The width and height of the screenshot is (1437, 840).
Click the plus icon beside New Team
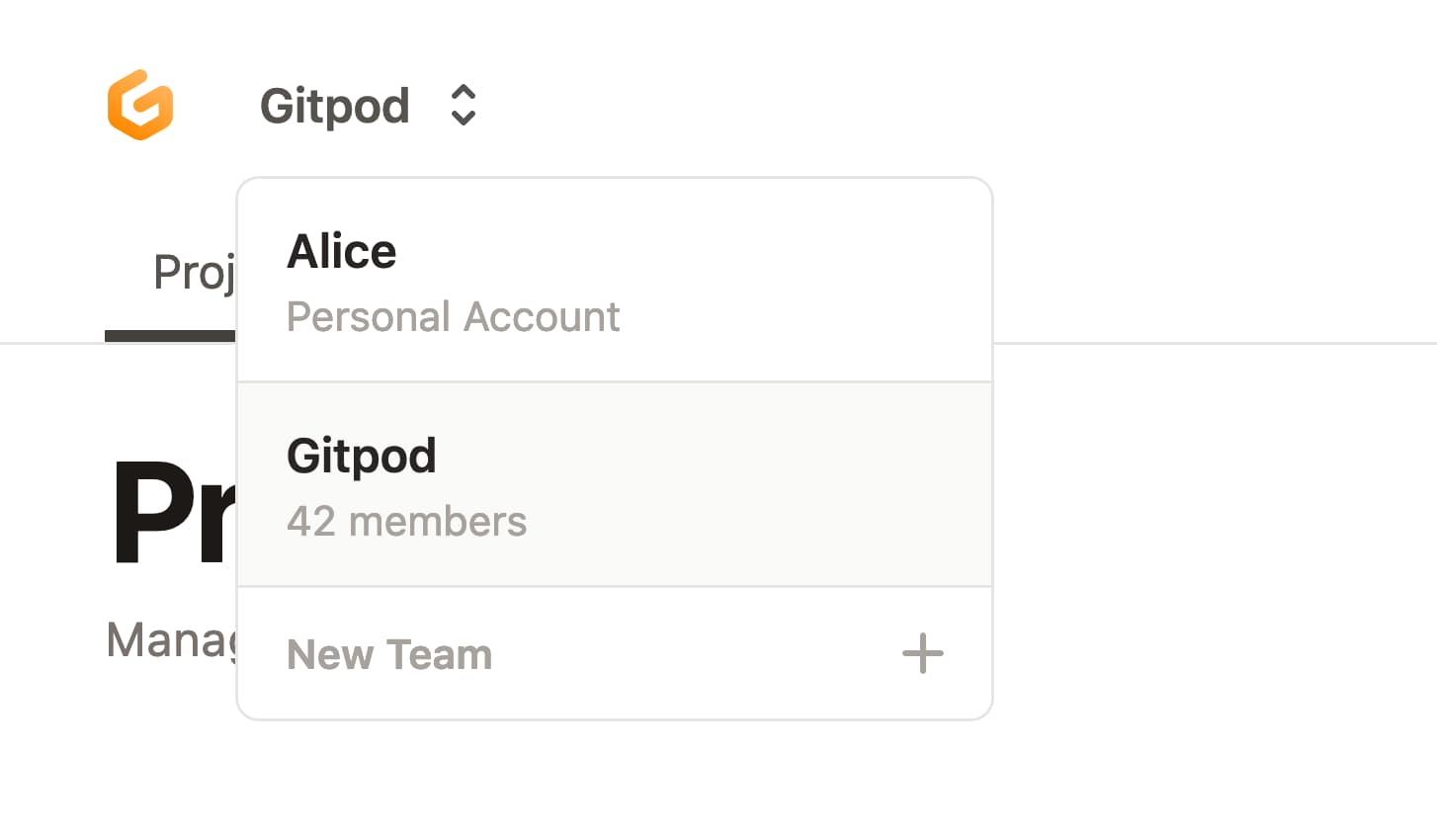point(922,654)
